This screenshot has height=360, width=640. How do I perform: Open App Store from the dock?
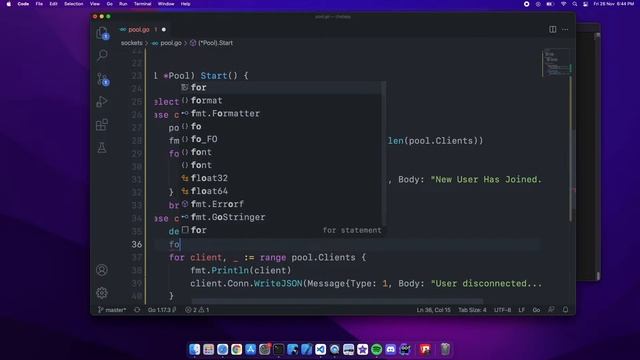click(x=251, y=349)
